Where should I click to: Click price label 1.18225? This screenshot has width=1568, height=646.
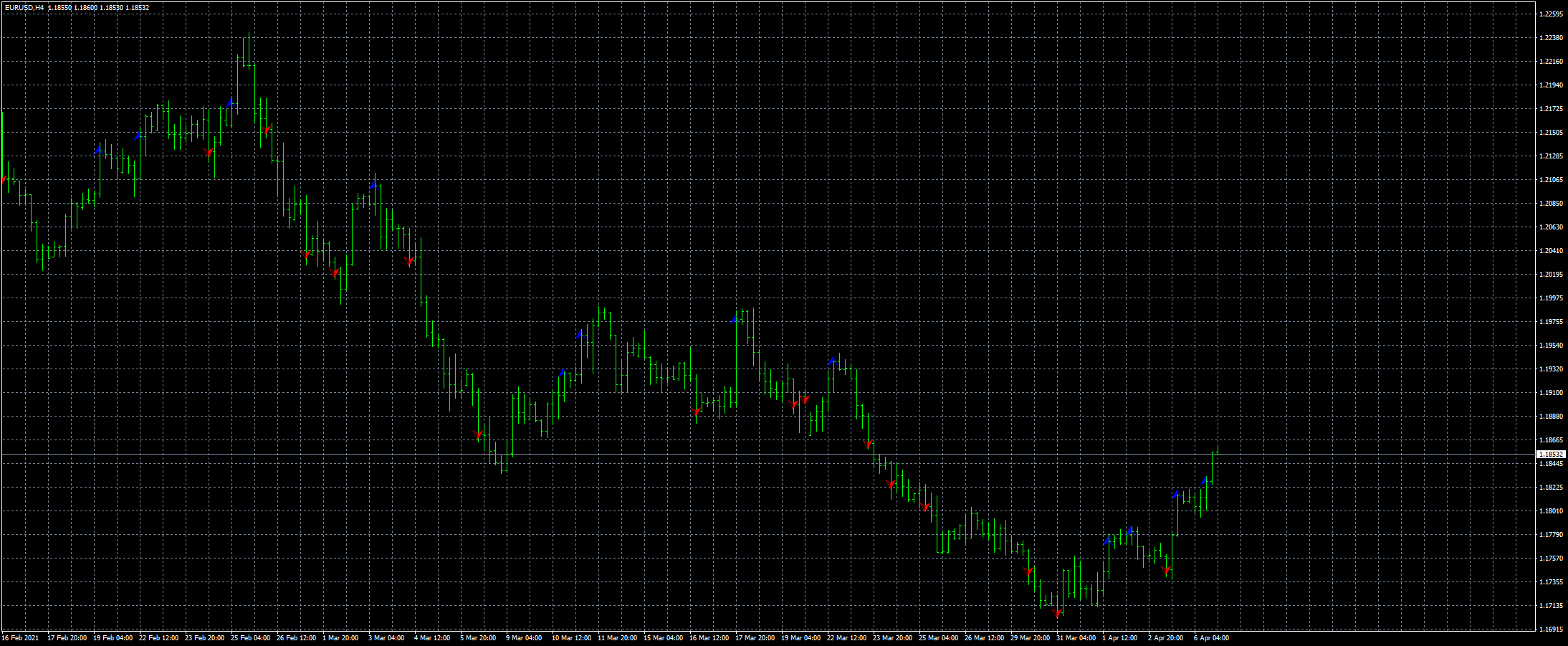click(1550, 487)
